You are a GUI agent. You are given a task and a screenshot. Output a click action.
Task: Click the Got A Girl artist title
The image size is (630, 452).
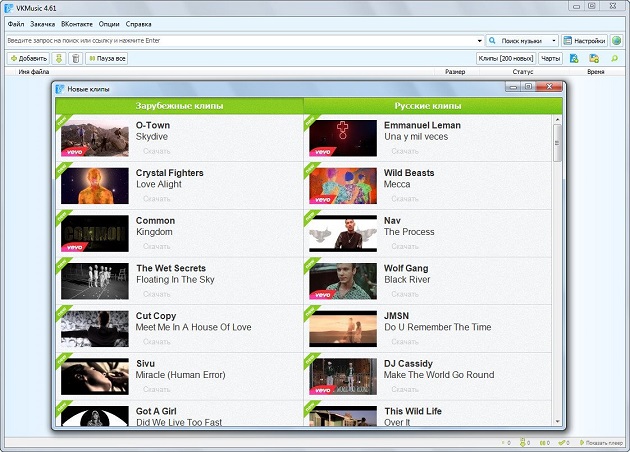(x=156, y=411)
